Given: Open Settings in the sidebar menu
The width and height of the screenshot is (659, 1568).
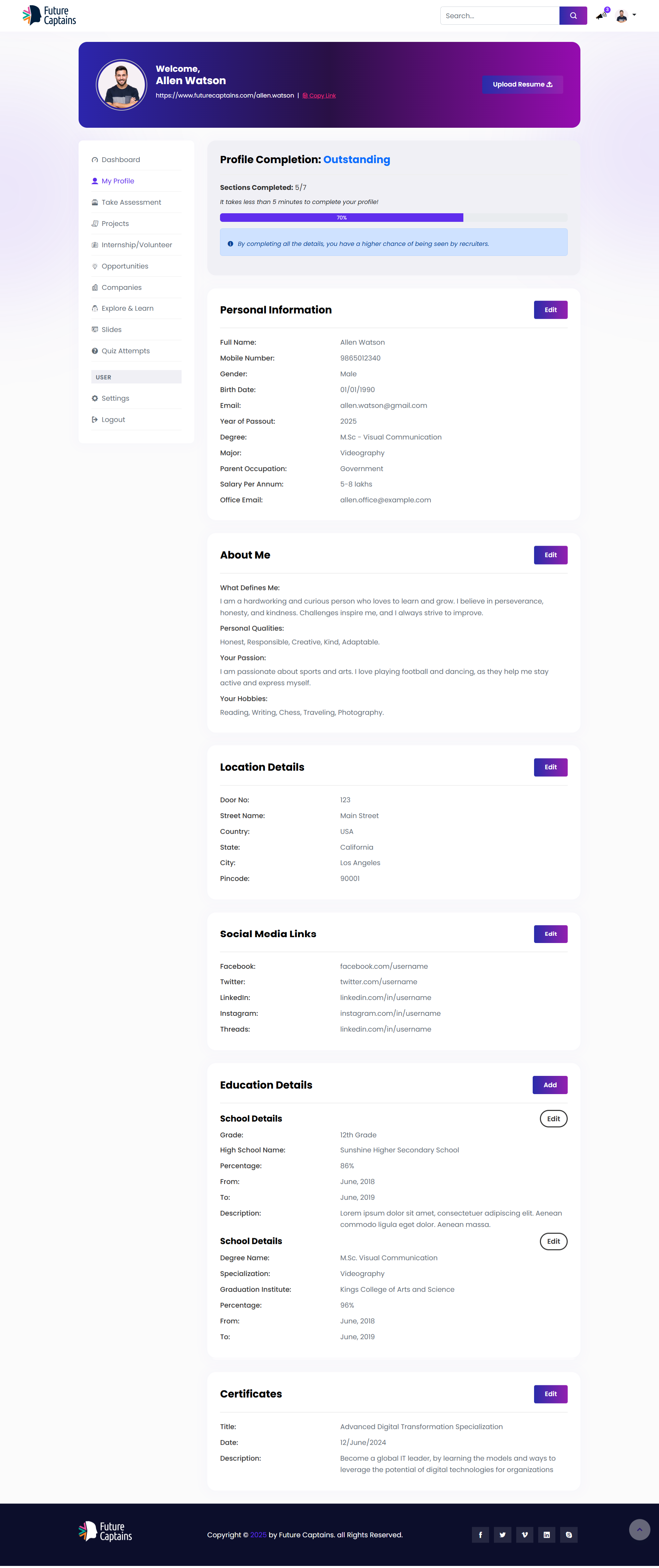Looking at the screenshot, I should [x=115, y=399].
